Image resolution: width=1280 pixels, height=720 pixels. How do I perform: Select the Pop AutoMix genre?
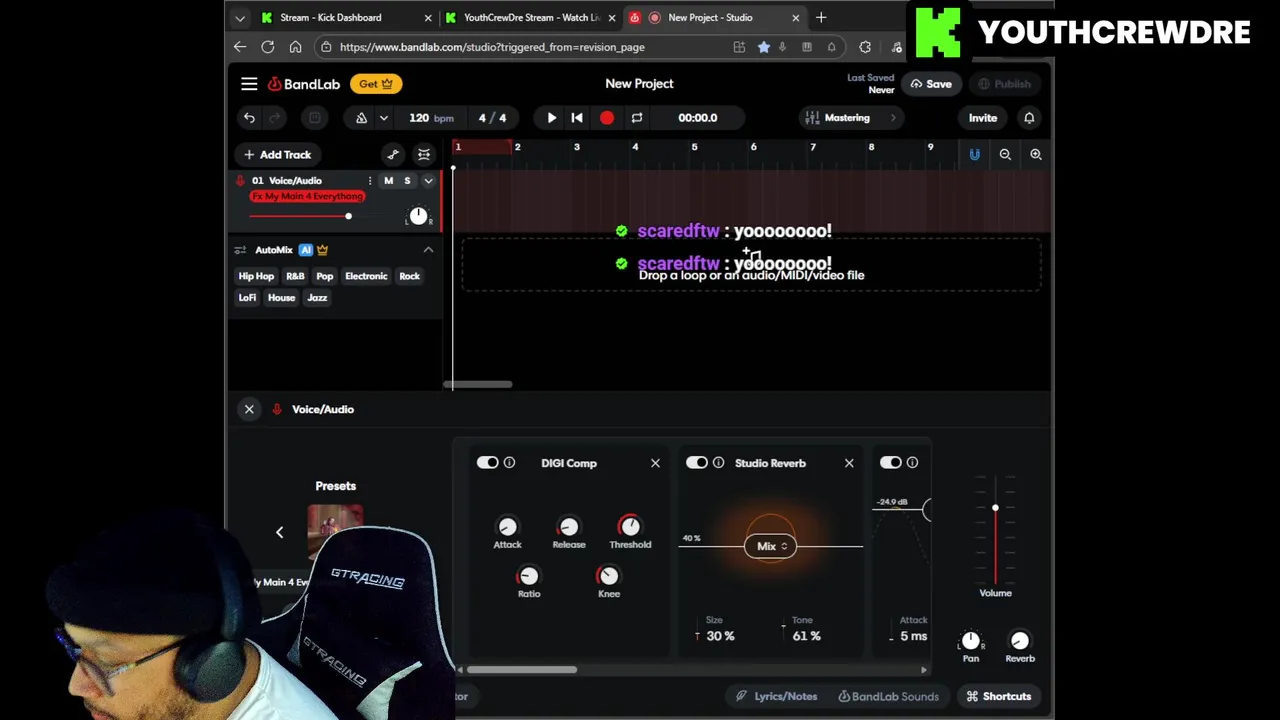point(325,276)
